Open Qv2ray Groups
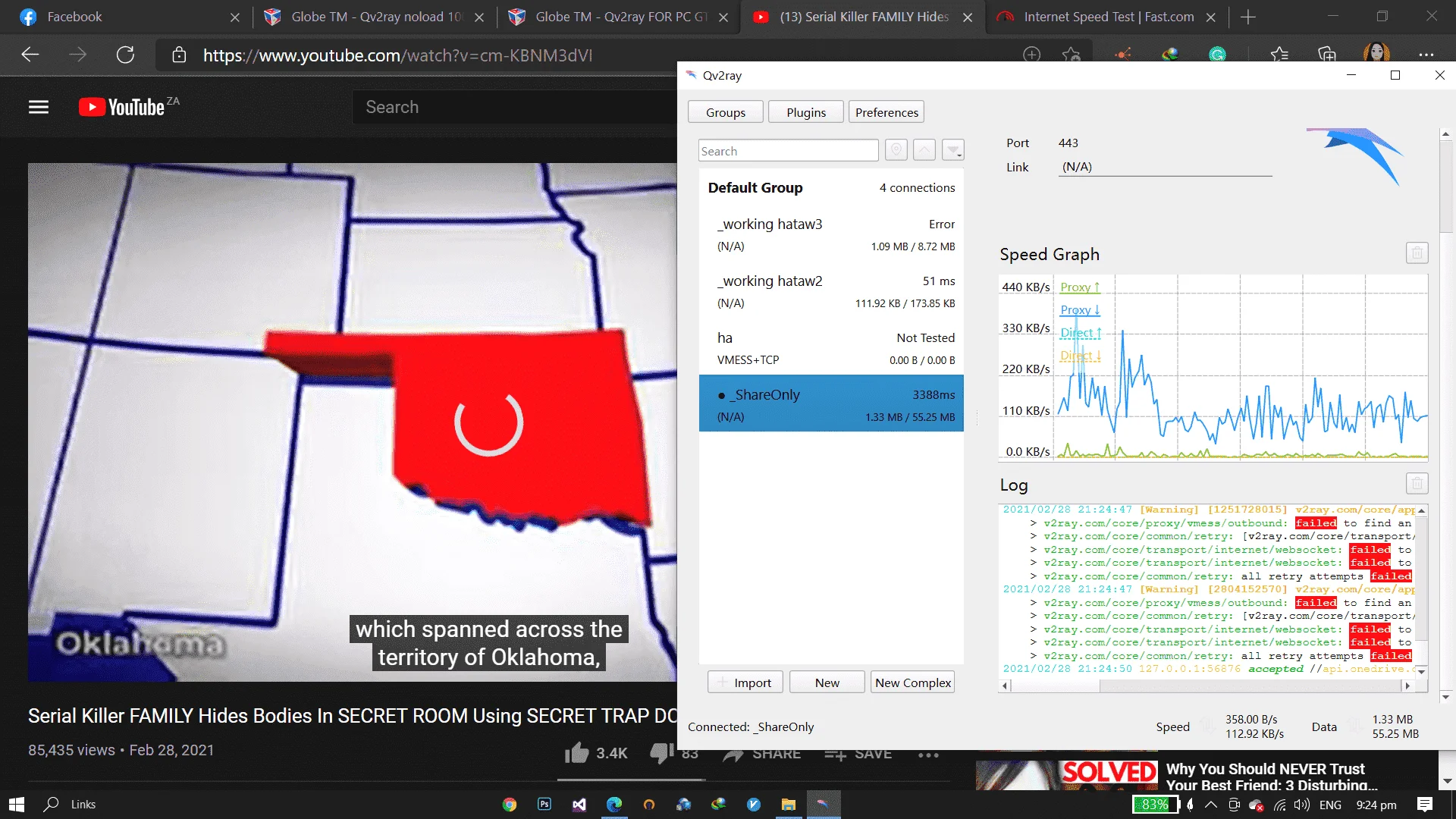Viewport: 1456px width, 819px height. click(725, 112)
